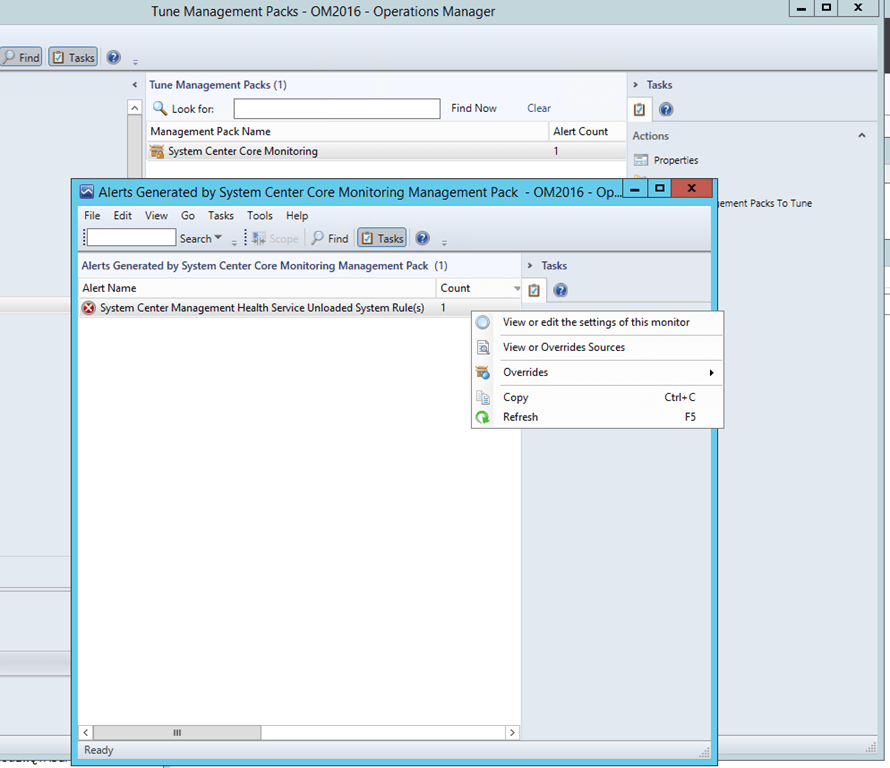
Task: Toggle Tasks button in Alerts window toolbar
Action: pyautogui.click(x=382, y=238)
